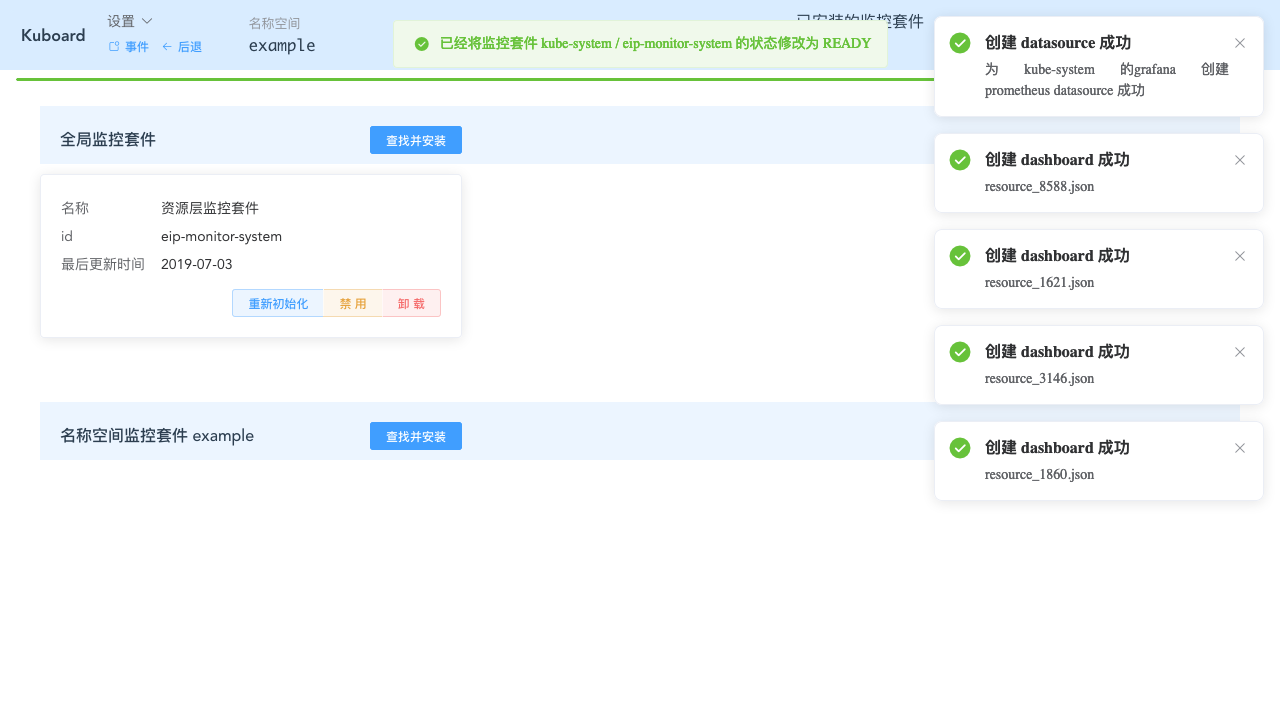
Task: Click the external-link icon beside 事件
Action: coord(114,46)
